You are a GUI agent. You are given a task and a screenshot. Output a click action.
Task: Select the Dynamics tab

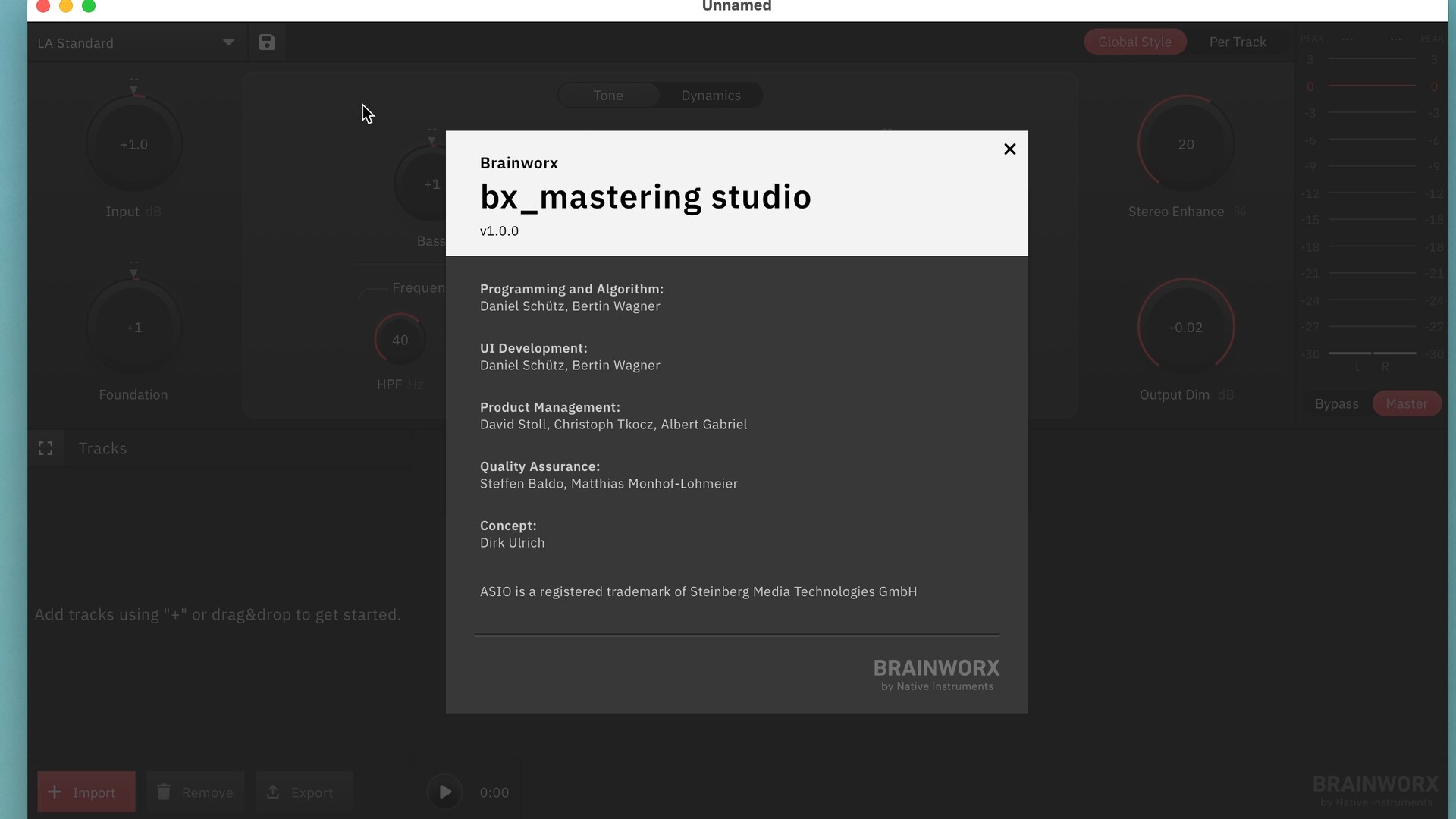(711, 96)
